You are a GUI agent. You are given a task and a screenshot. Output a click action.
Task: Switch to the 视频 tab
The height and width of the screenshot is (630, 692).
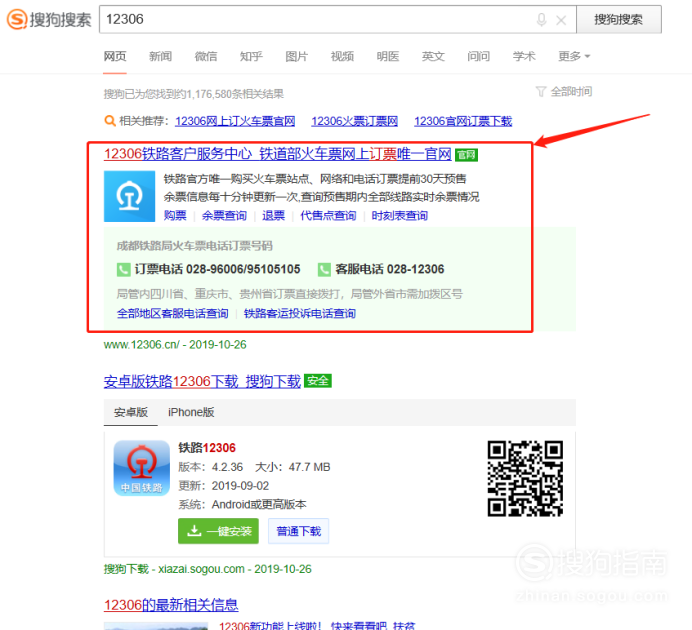tap(342, 56)
